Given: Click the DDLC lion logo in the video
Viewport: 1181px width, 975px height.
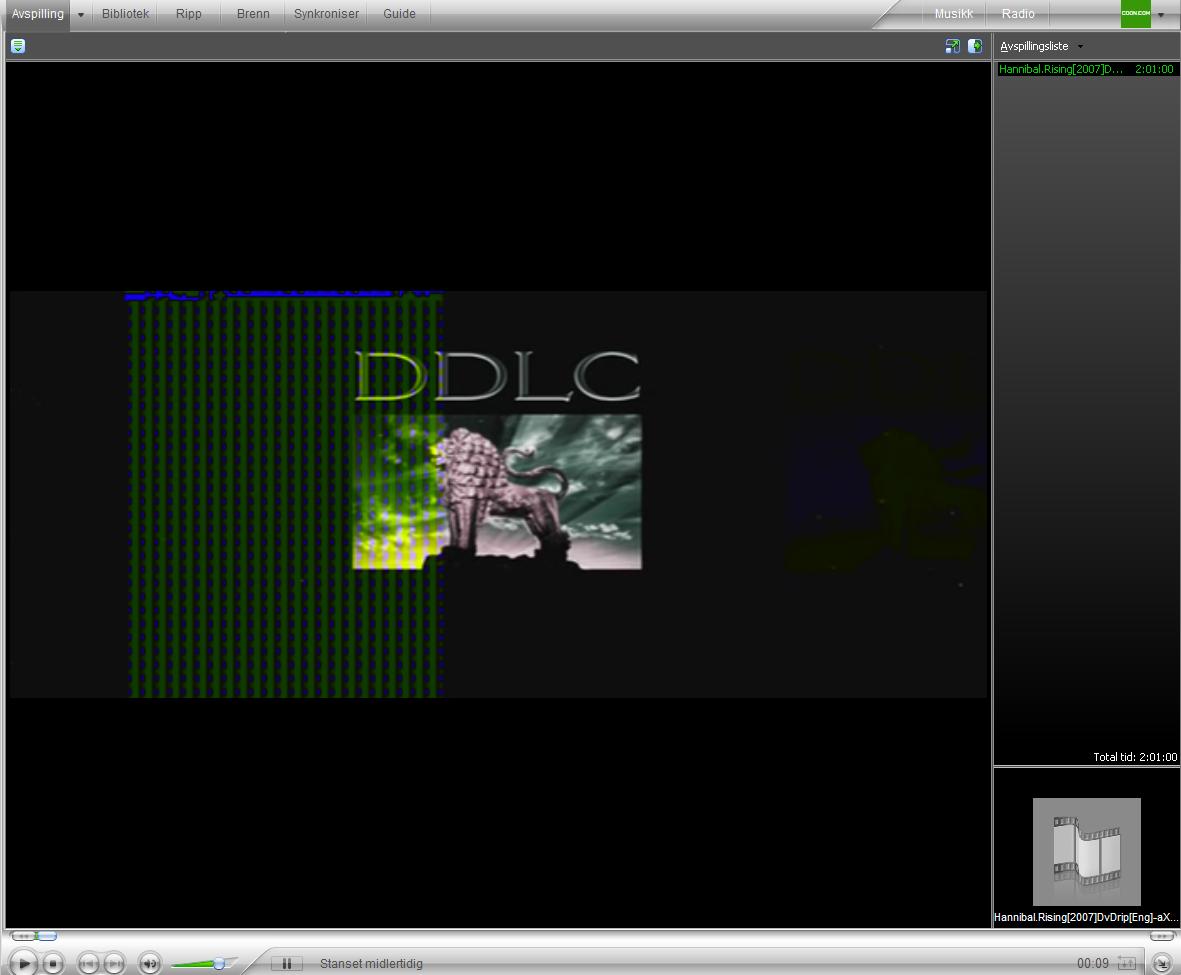Looking at the screenshot, I should pos(497,460).
